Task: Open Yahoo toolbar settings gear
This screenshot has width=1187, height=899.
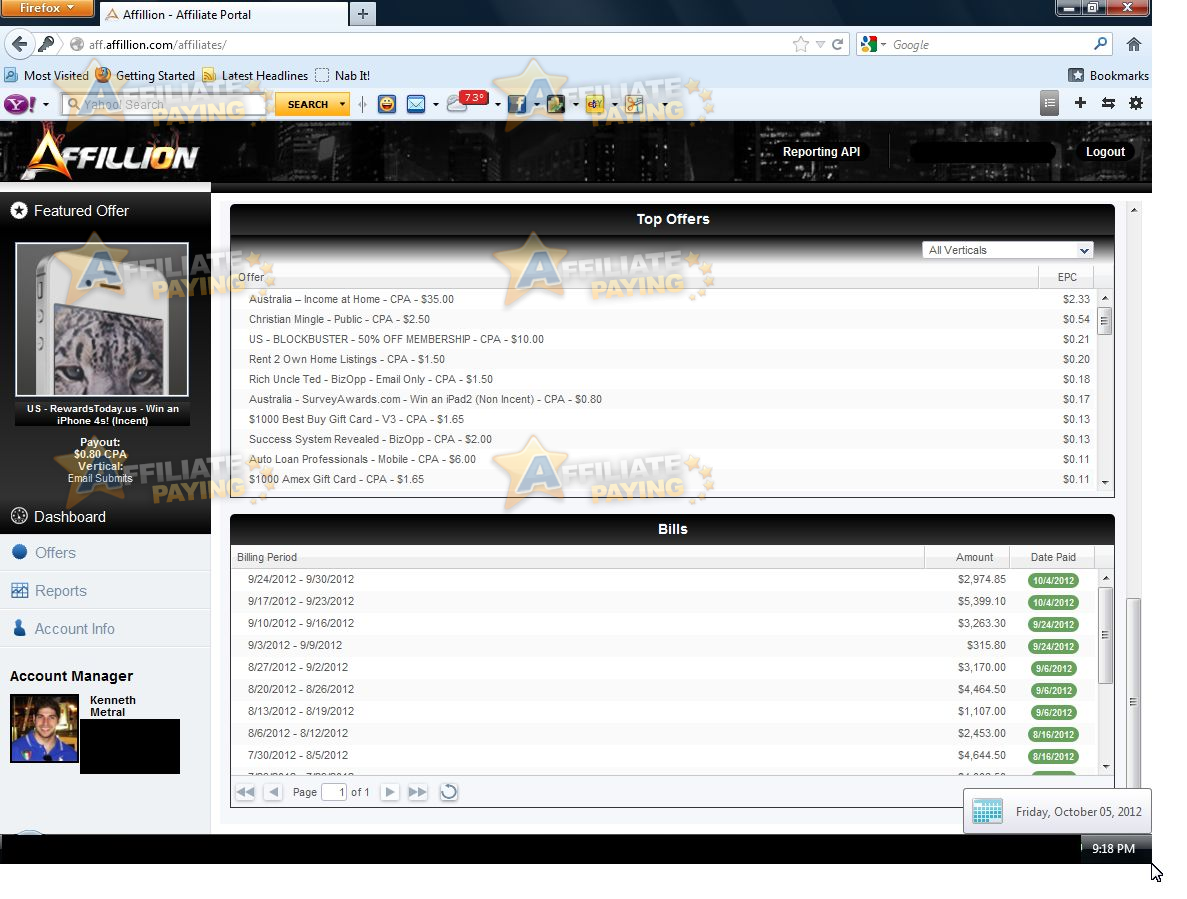Action: tap(1136, 103)
